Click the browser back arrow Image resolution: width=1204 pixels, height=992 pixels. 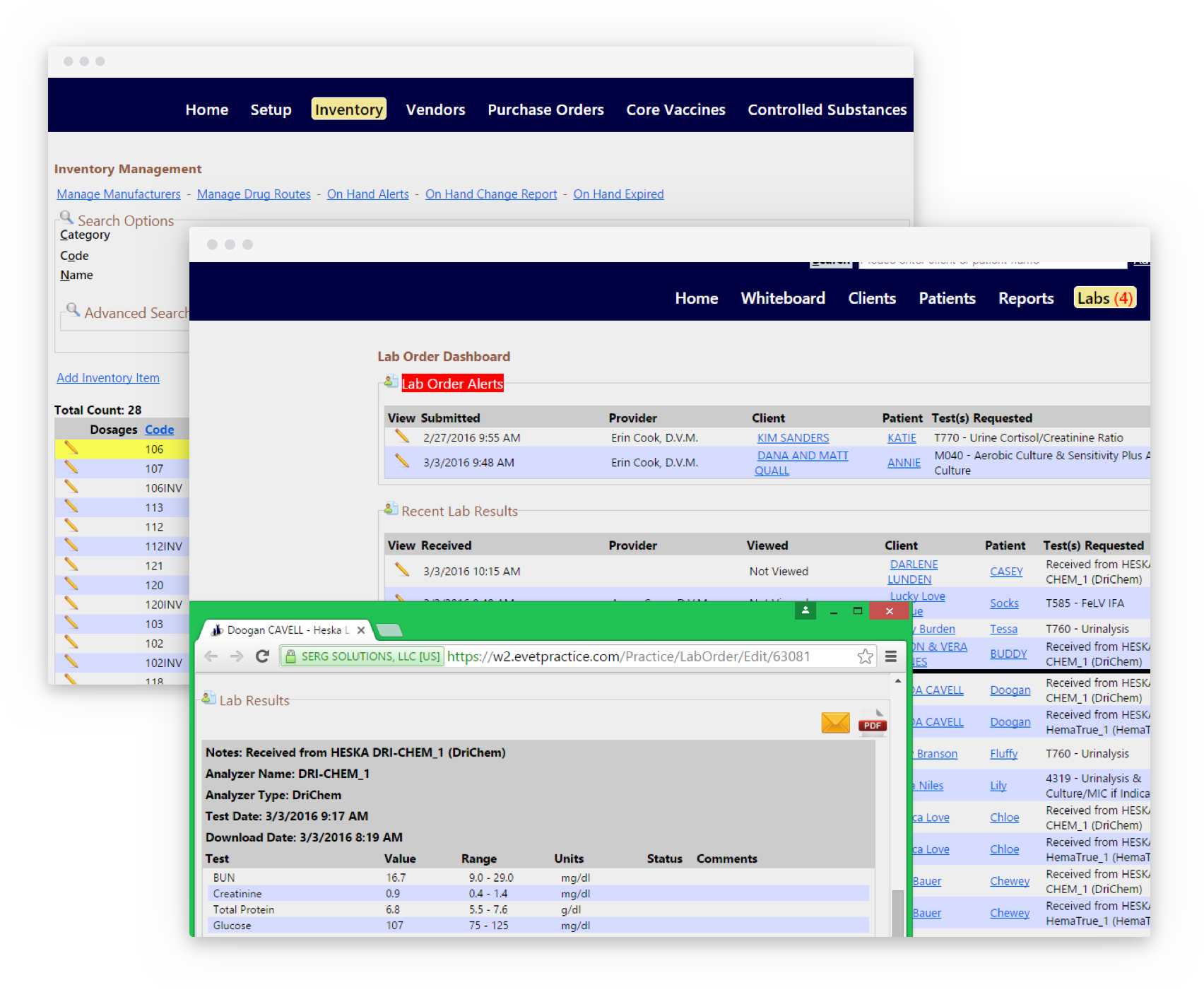[x=211, y=656]
